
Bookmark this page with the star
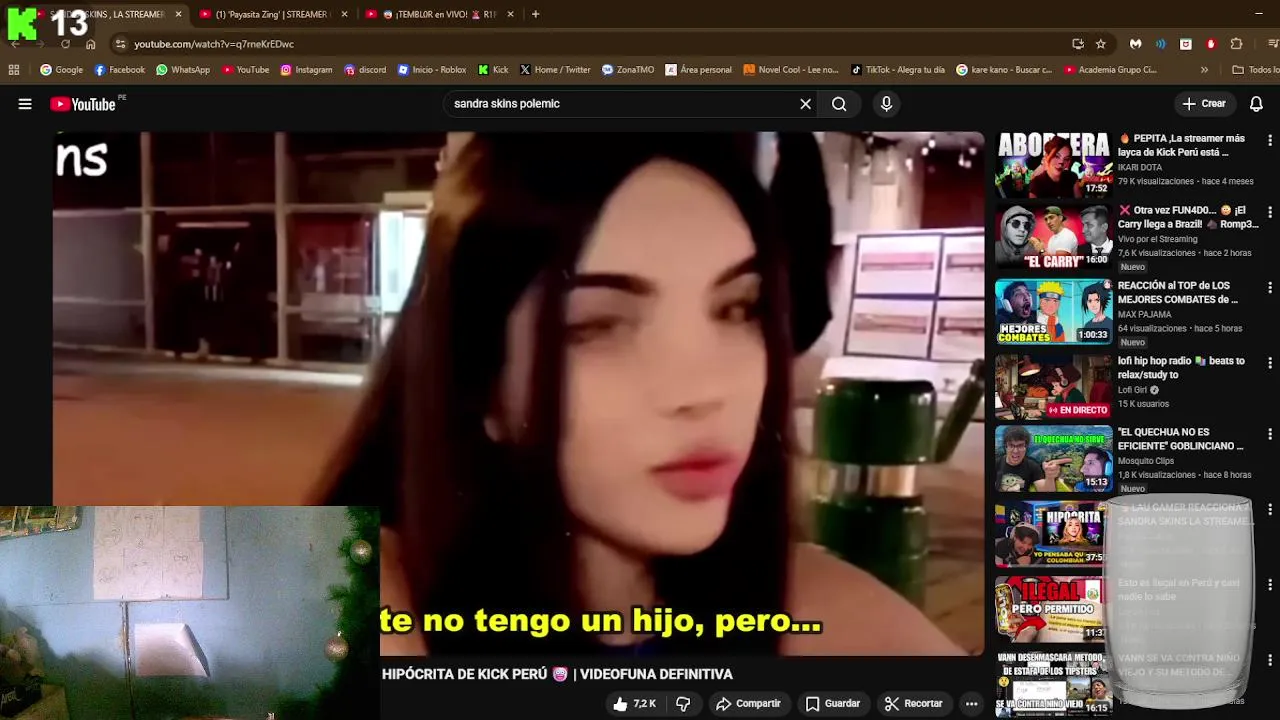click(x=1101, y=44)
